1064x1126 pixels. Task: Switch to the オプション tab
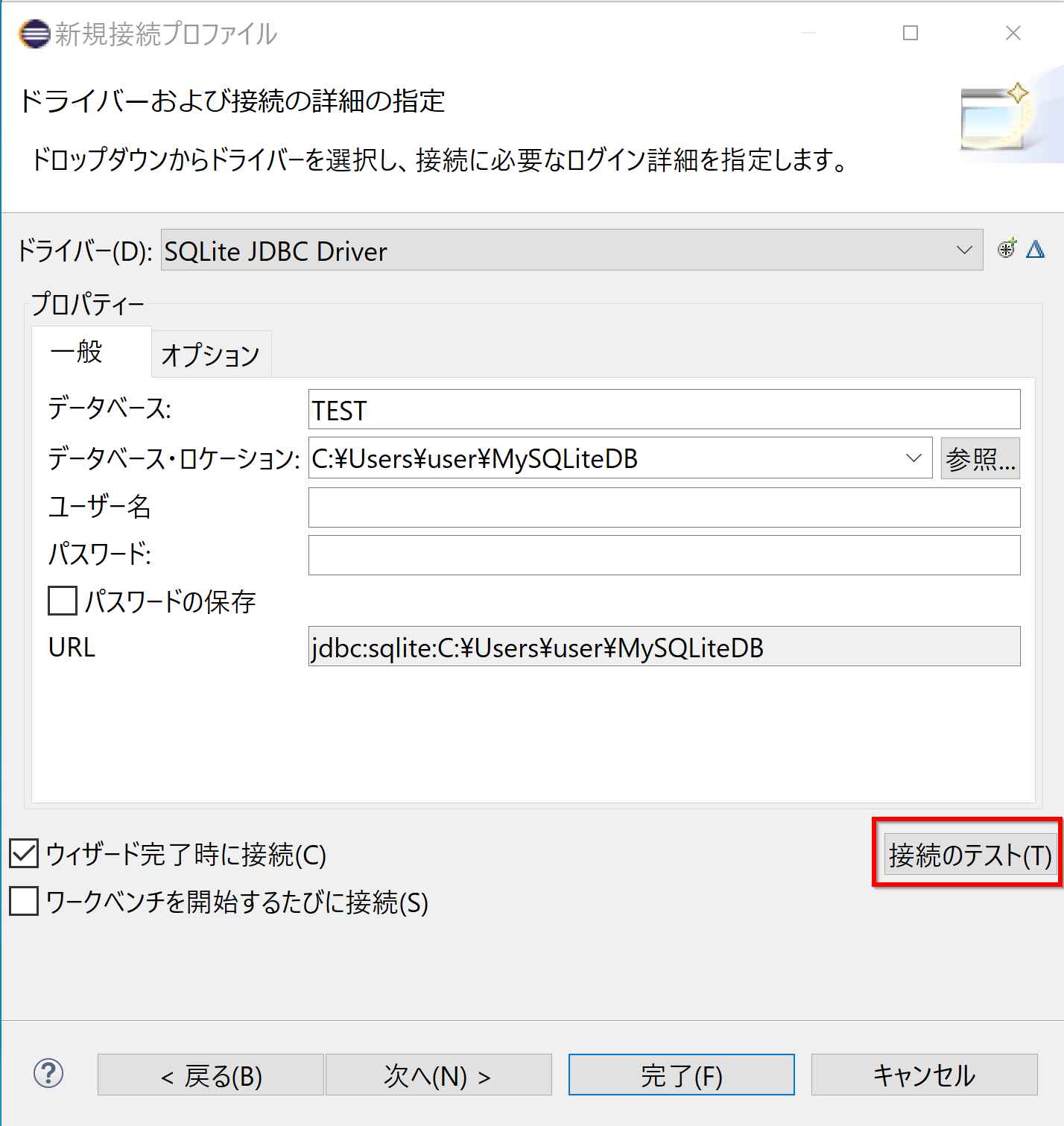click(211, 354)
